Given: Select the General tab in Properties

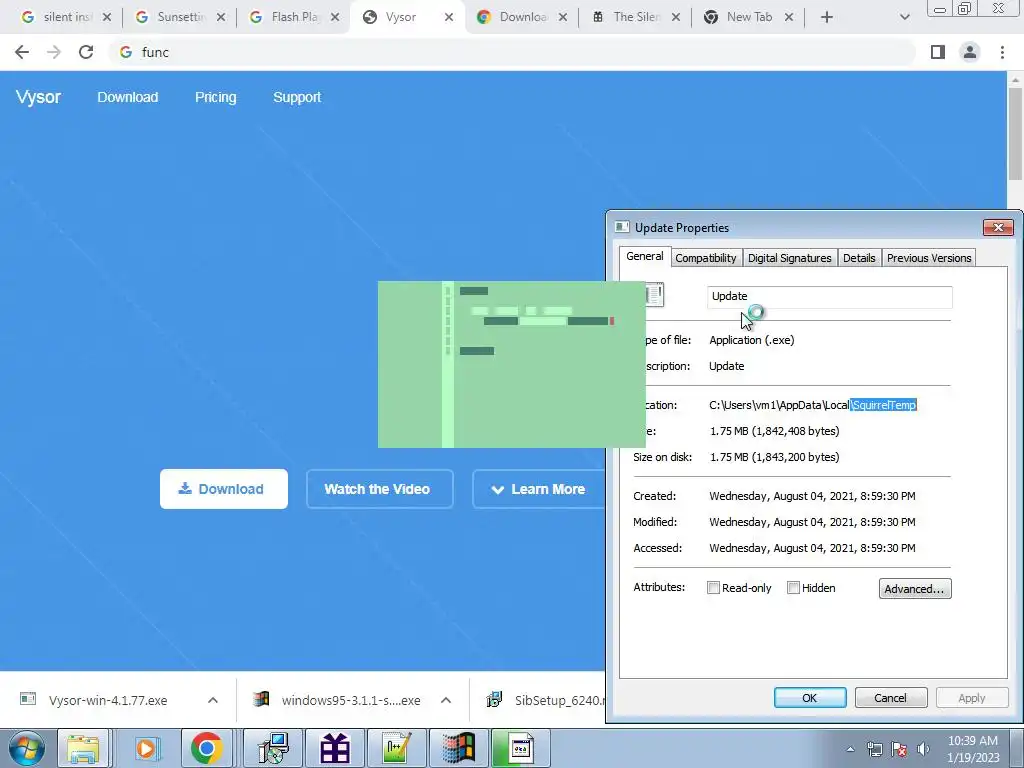Looking at the screenshot, I should (x=645, y=256).
